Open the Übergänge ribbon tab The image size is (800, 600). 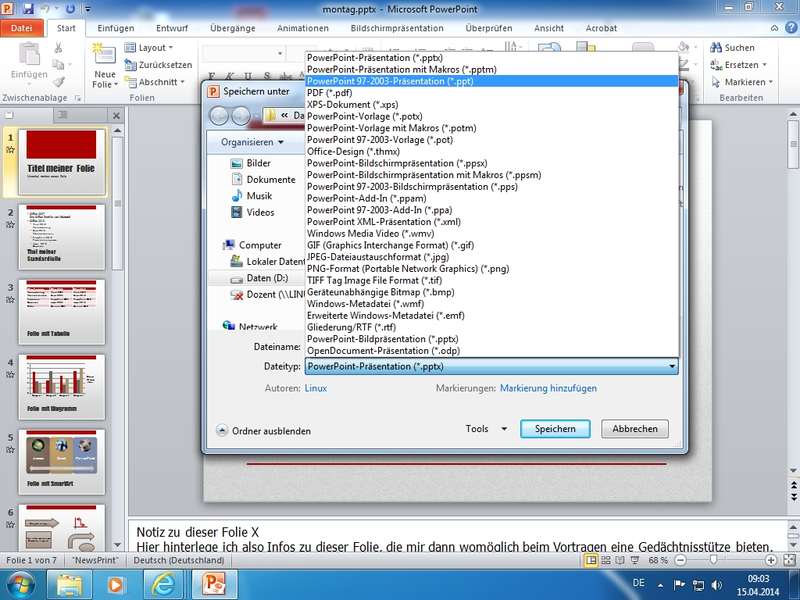[233, 28]
